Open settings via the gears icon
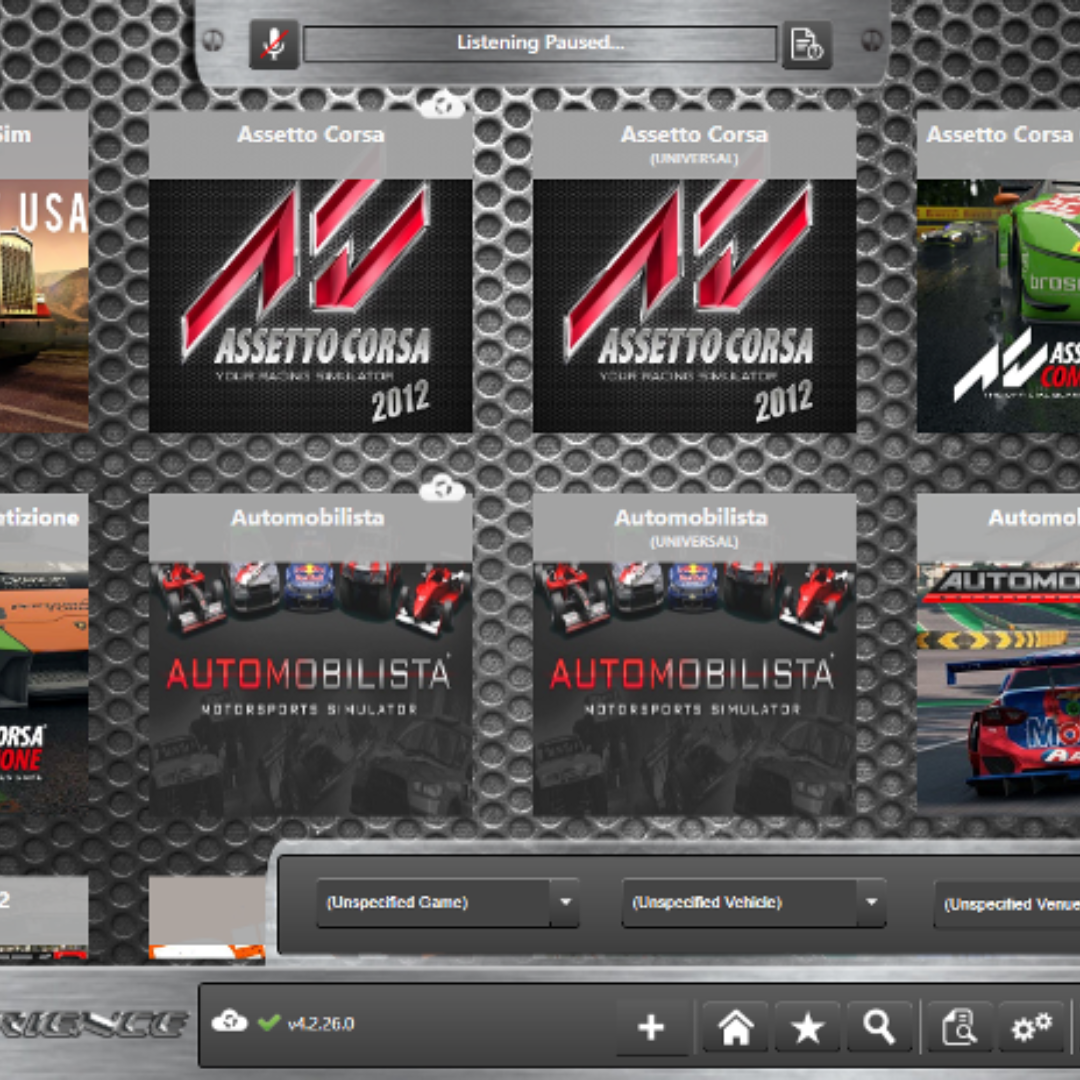The width and height of the screenshot is (1080, 1080). tap(1031, 1027)
